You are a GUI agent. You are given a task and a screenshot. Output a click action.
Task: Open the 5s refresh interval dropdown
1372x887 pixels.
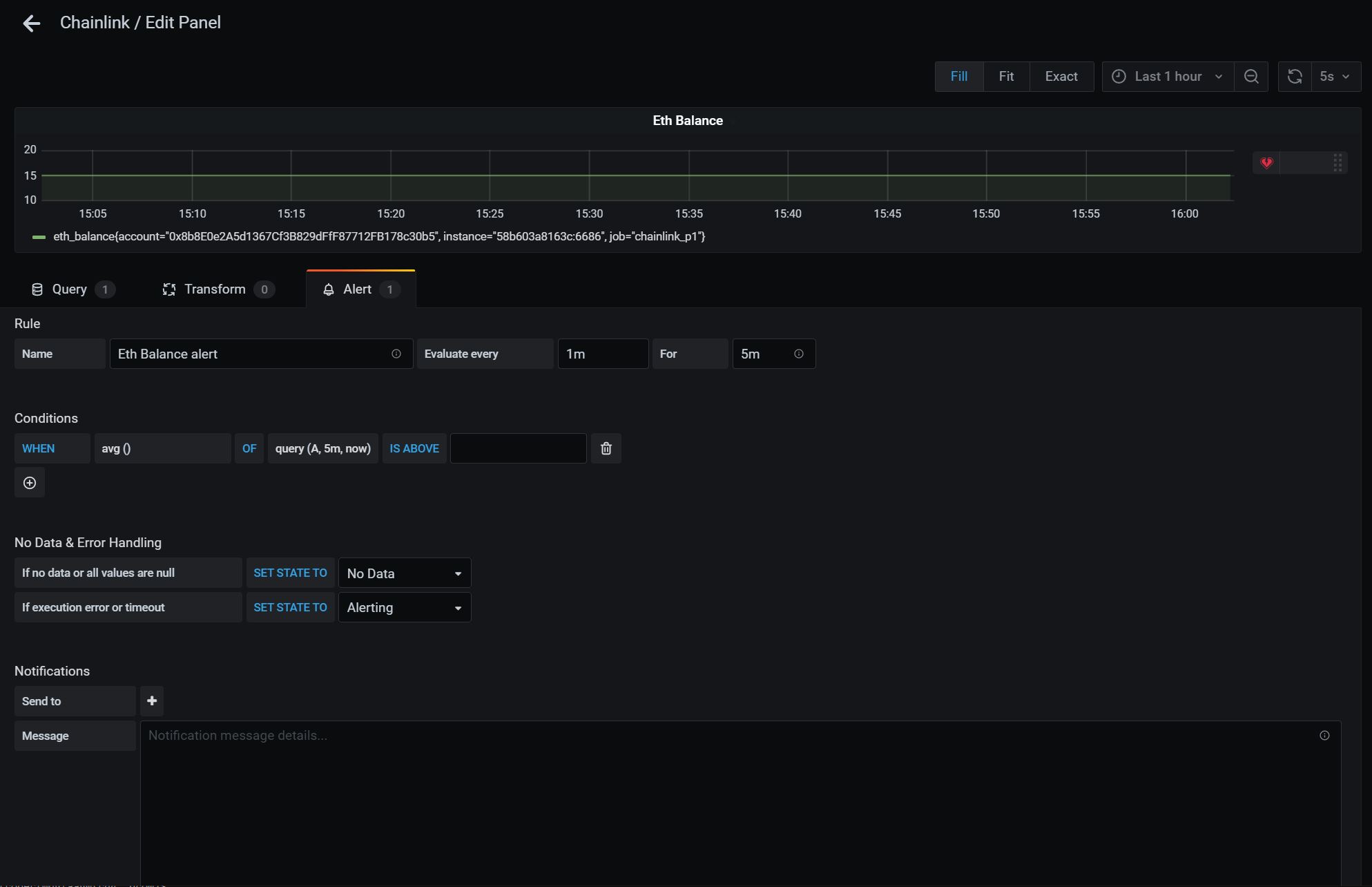pyautogui.click(x=1335, y=77)
